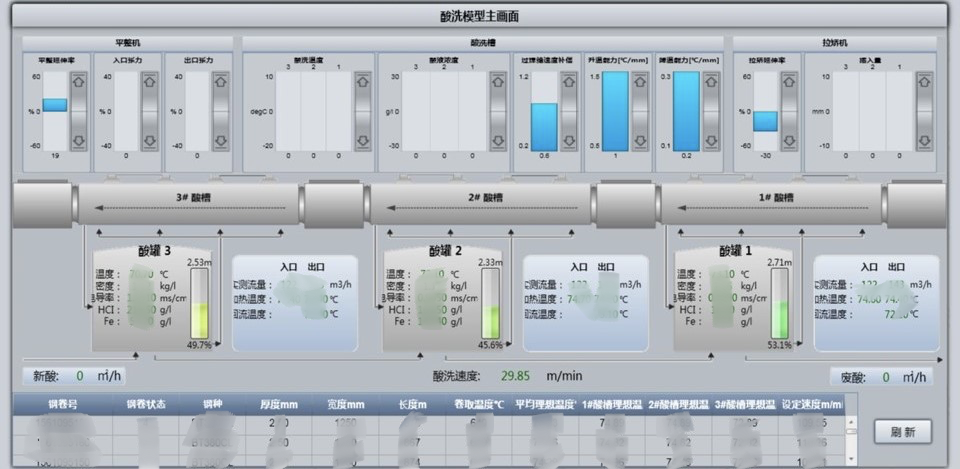Lower 拉矫延伸率 with its down arrow
The width and height of the screenshot is (960, 469).
(x=789, y=141)
